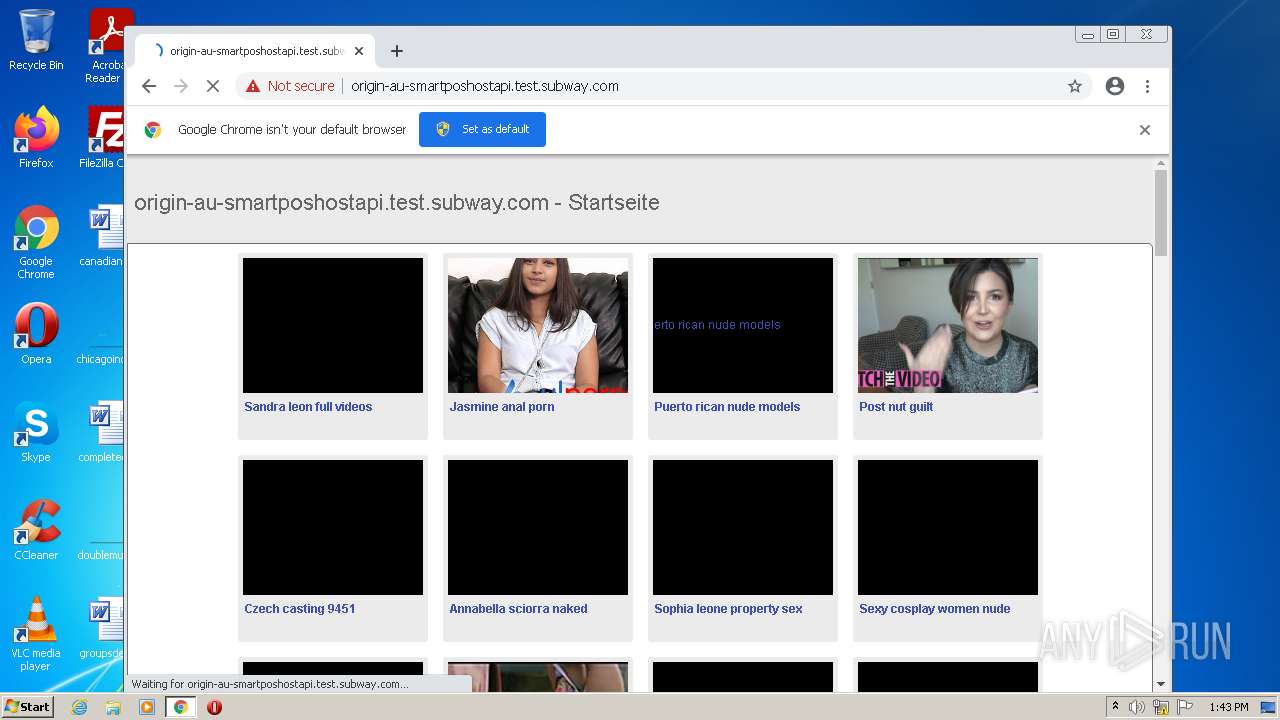Open the Chrome profile avatar icon
The width and height of the screenshot is (1280, 720).
pos(1115,86)
